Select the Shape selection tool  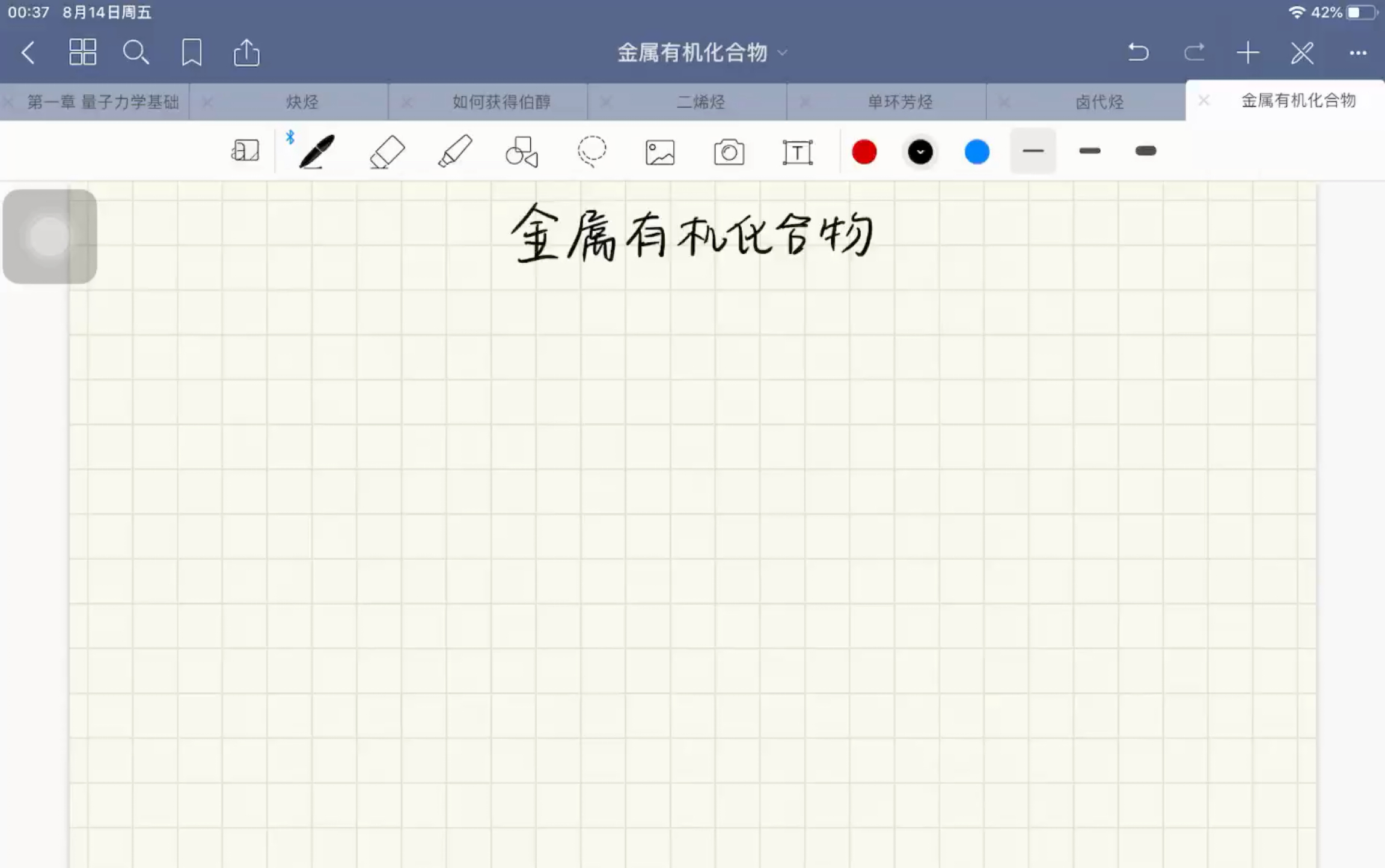tap(520, 151)
